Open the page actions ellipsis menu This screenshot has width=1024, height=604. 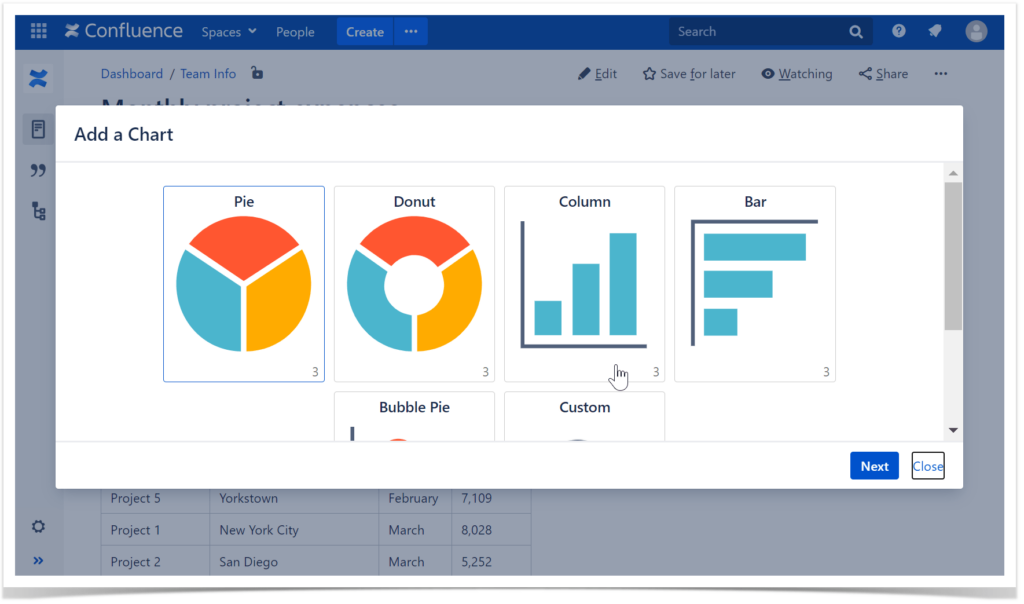tap(940, 73)
